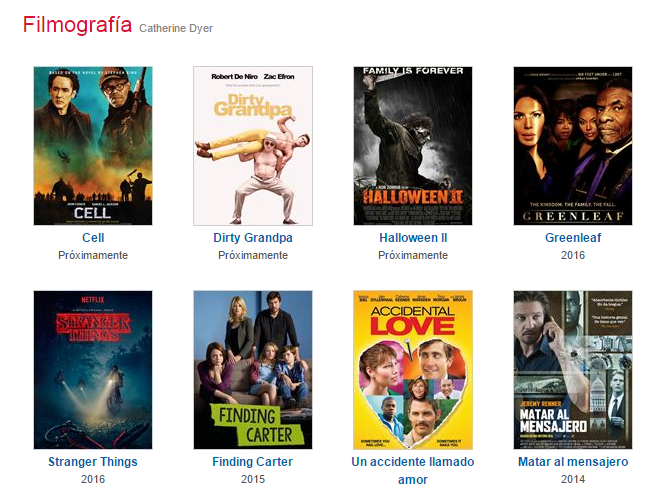
Task: Open the Stranger Things Netflix poster
Action: [x=93, y=370]
